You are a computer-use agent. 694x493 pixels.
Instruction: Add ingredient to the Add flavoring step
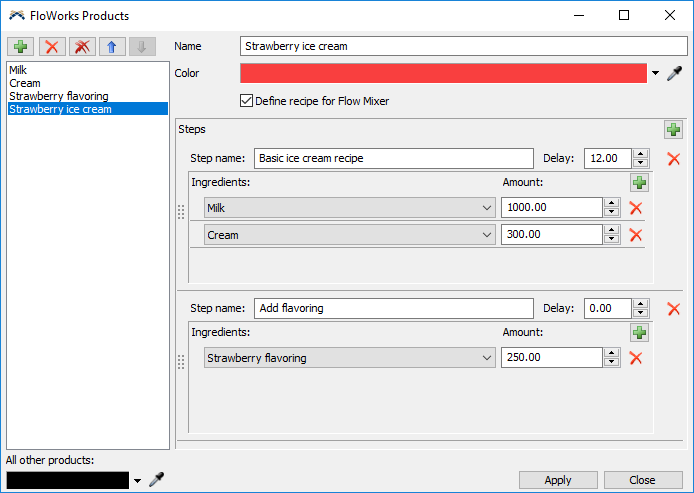639,332
